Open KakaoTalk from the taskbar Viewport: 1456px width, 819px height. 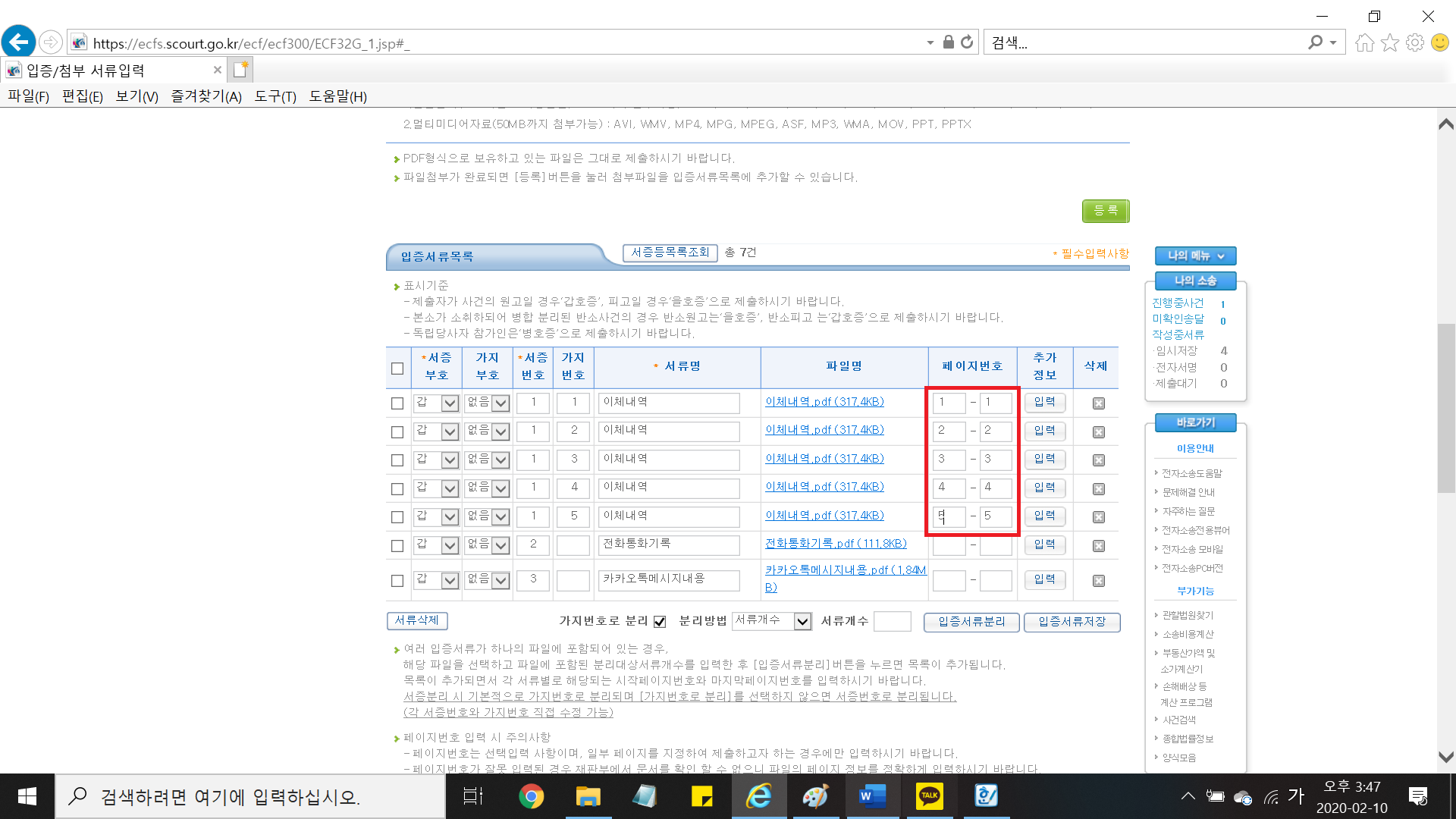(929, 796)
